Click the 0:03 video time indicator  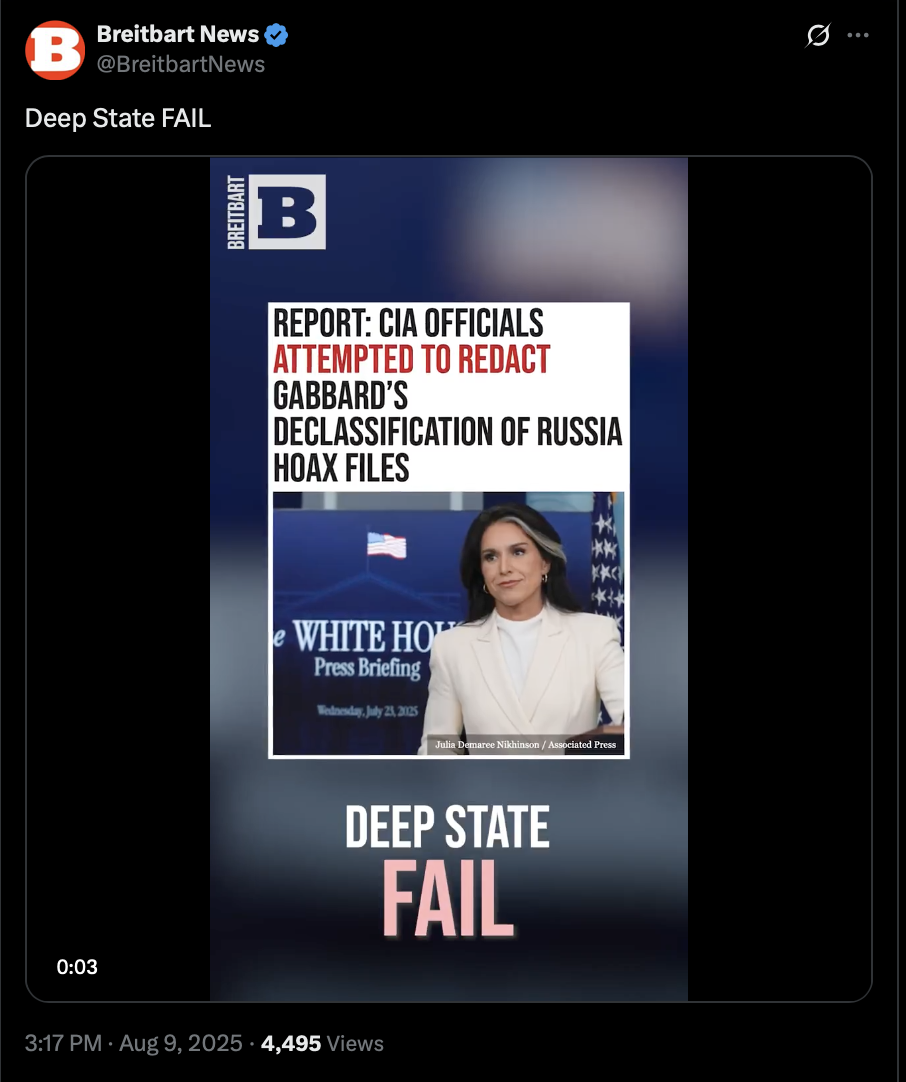tap(77, 967)
